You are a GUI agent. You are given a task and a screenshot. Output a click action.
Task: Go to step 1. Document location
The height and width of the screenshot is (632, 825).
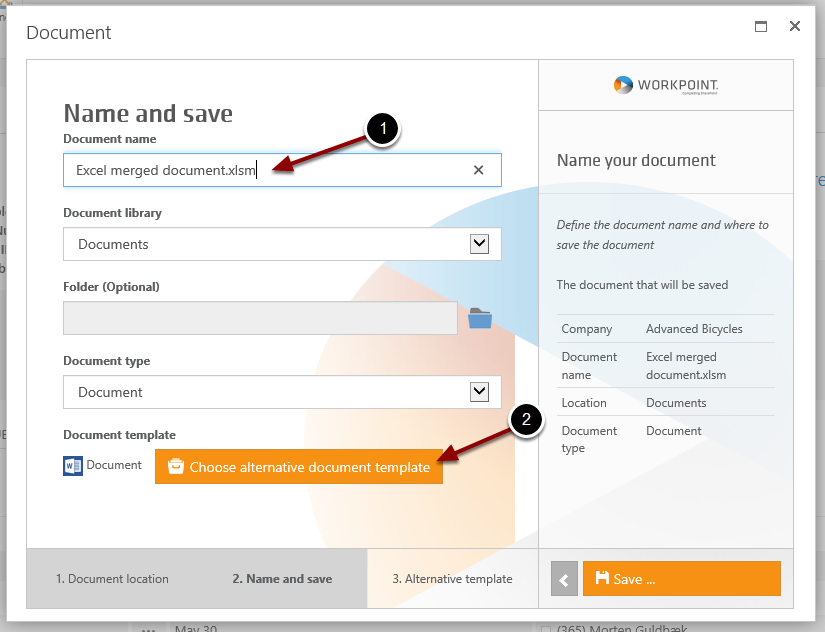coord(112,579)
